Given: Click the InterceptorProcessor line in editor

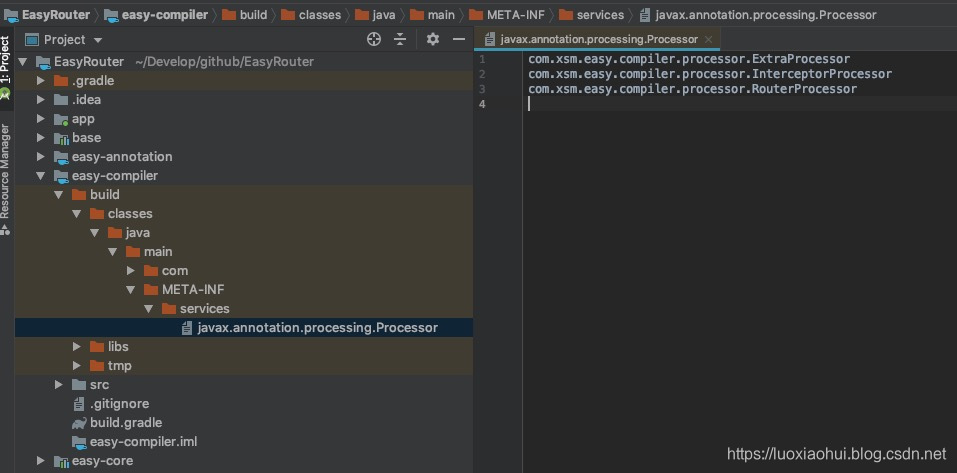Looking at the screenshot, I should [710, 74].
